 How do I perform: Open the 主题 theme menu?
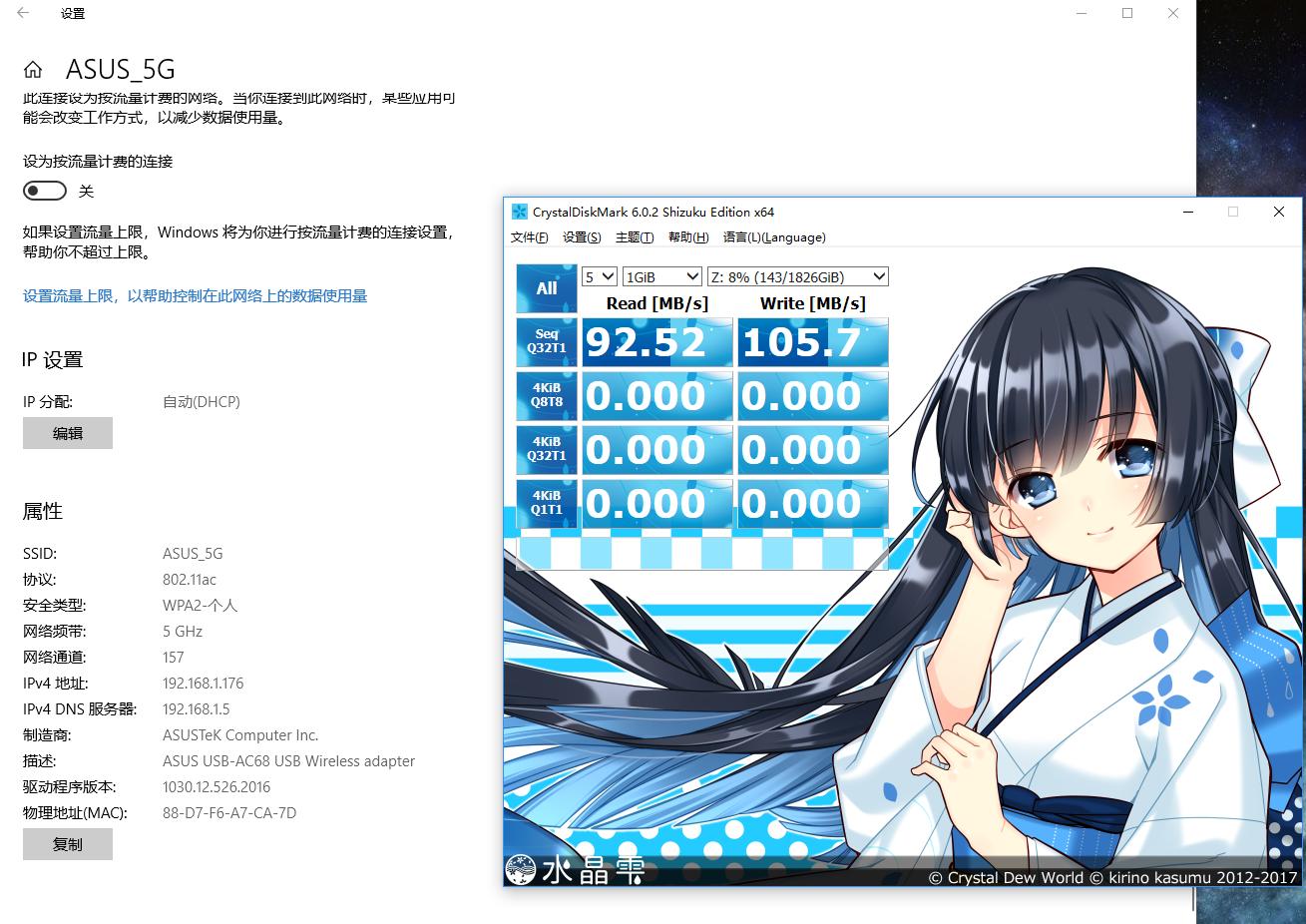pyautogui.click(x=634, y=237)
